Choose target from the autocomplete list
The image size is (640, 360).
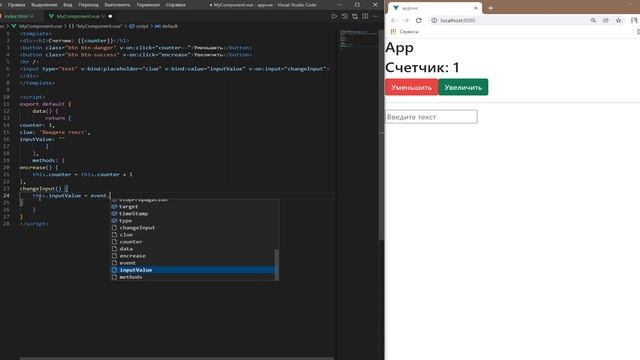(193, 207)
